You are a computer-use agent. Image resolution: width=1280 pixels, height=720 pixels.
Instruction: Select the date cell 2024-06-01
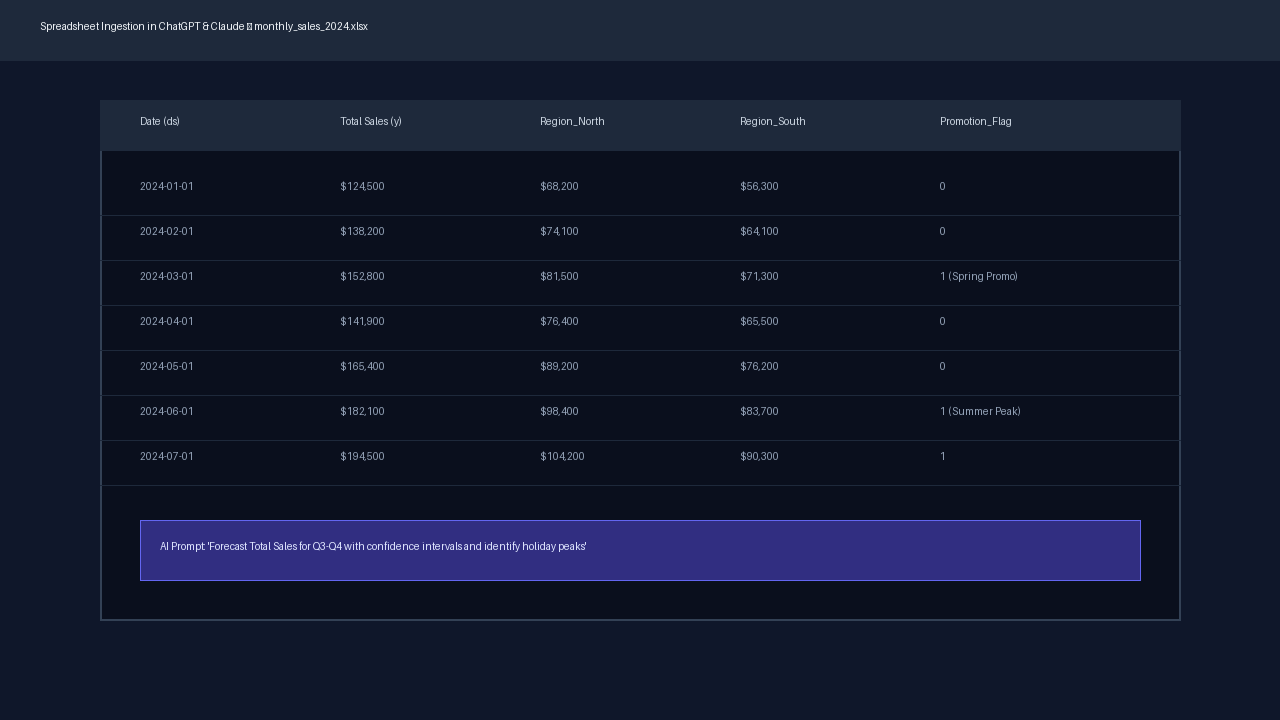tap(167, 411)
